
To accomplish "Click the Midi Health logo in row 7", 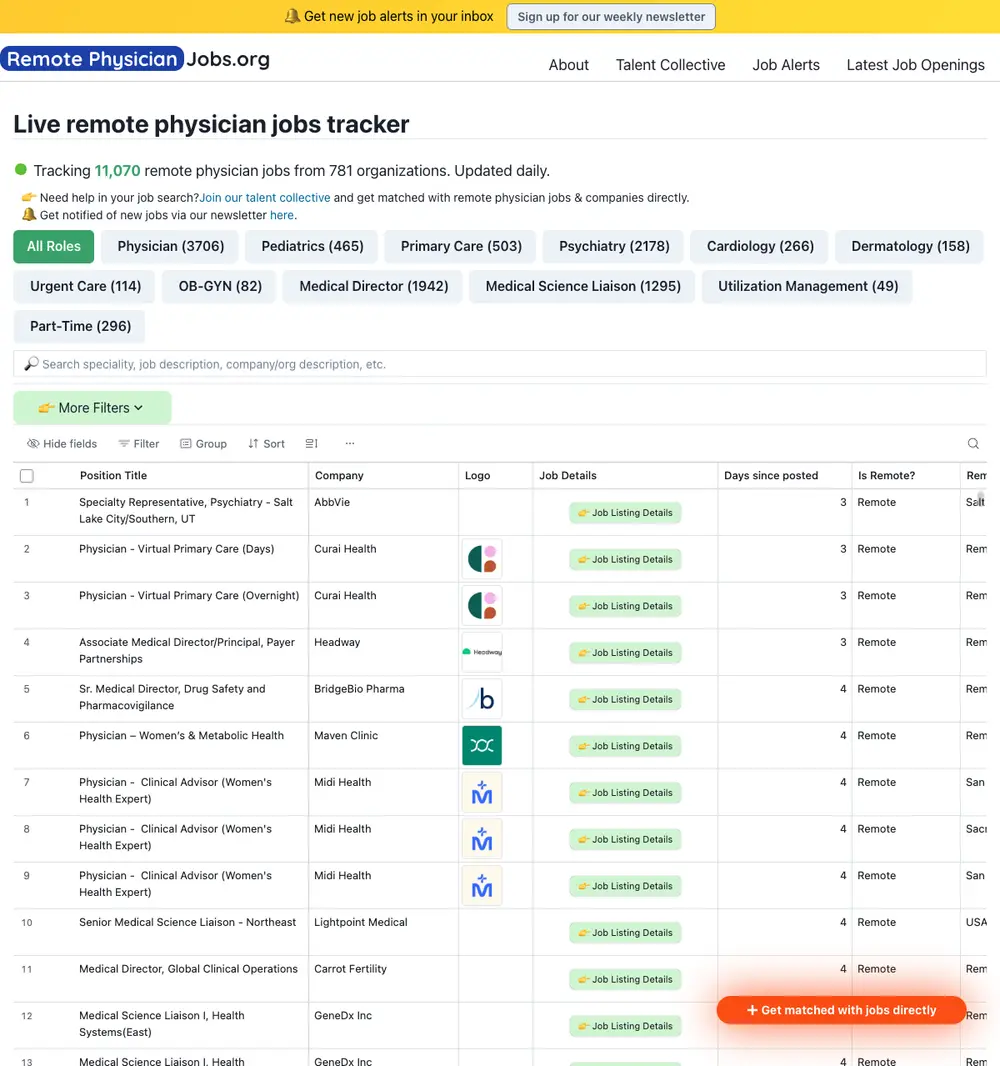I will pyautogui.click(x=482, y=792).
